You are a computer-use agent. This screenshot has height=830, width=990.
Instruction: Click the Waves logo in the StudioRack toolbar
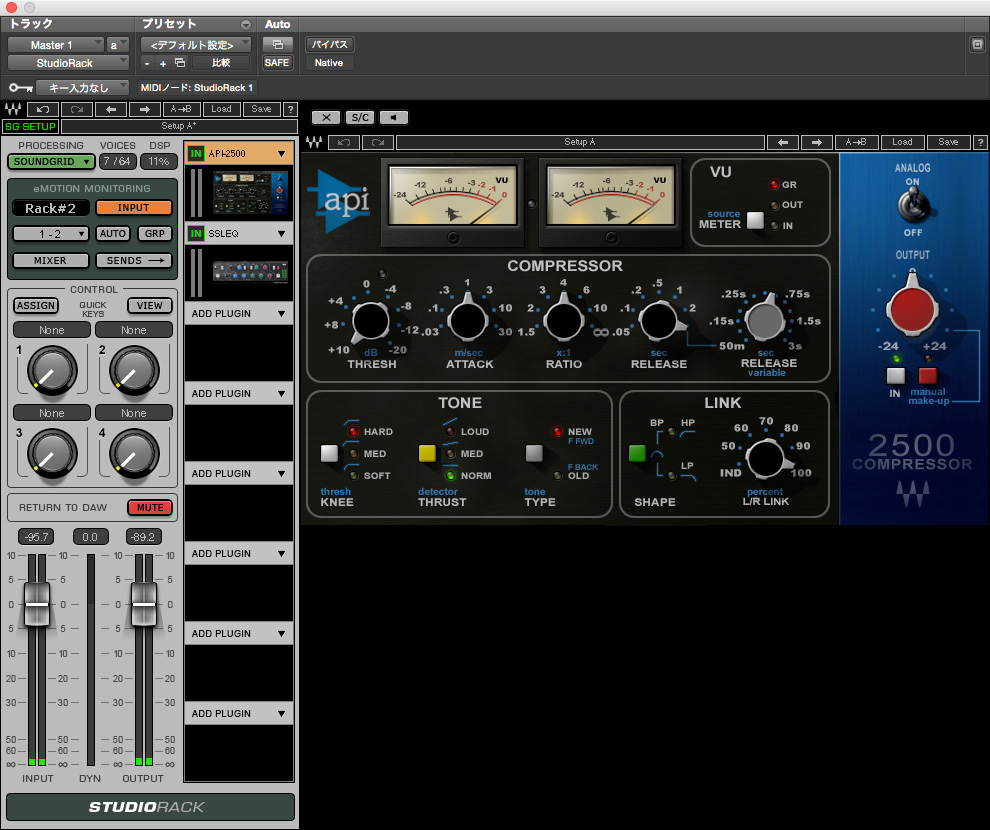point(13,109)
